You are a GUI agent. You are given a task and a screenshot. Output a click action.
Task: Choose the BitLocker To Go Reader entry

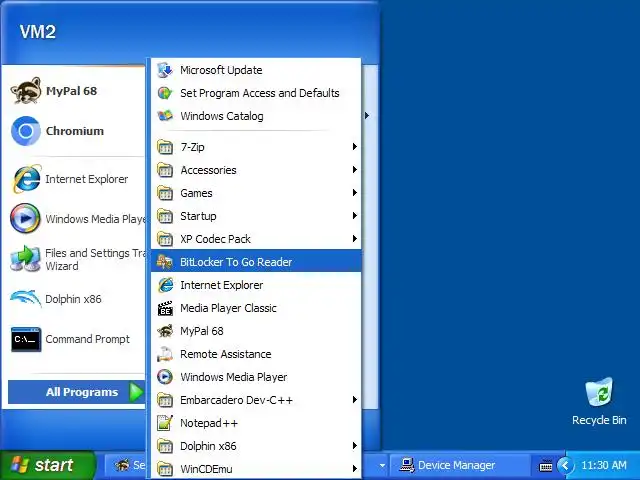click(x=256, y=262)
